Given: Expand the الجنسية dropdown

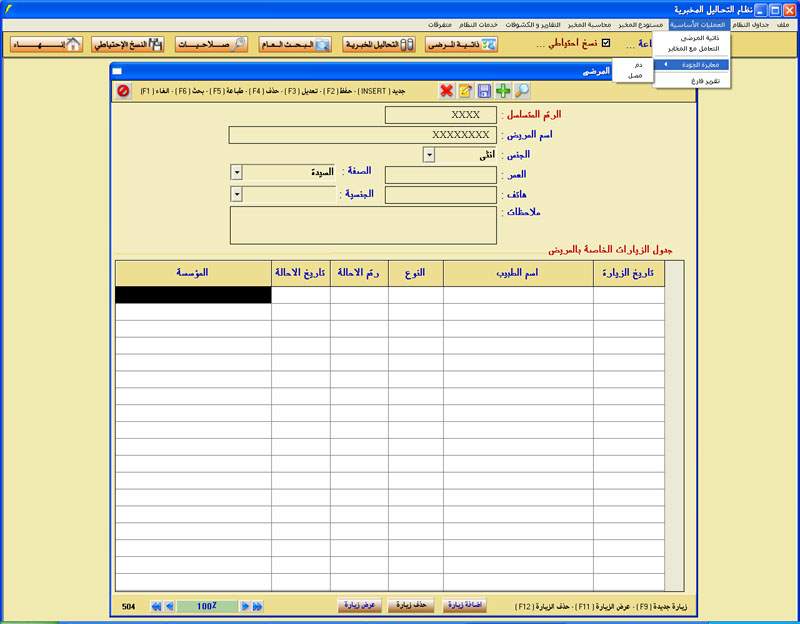Looking at the screenshot, I should point(236,194).
